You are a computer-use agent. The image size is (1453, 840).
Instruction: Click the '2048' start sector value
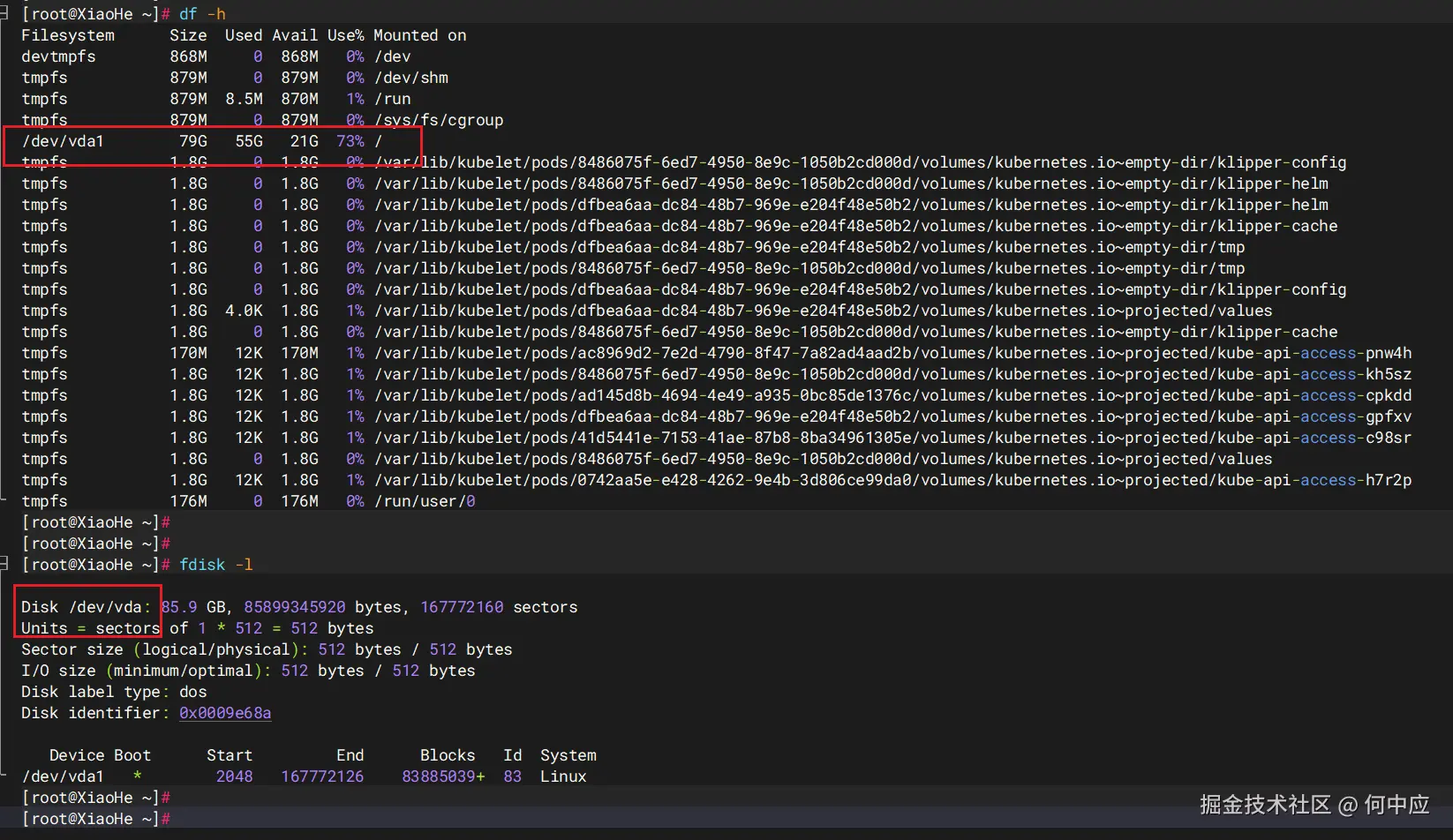pyautogui.click(x=235, y=776)
